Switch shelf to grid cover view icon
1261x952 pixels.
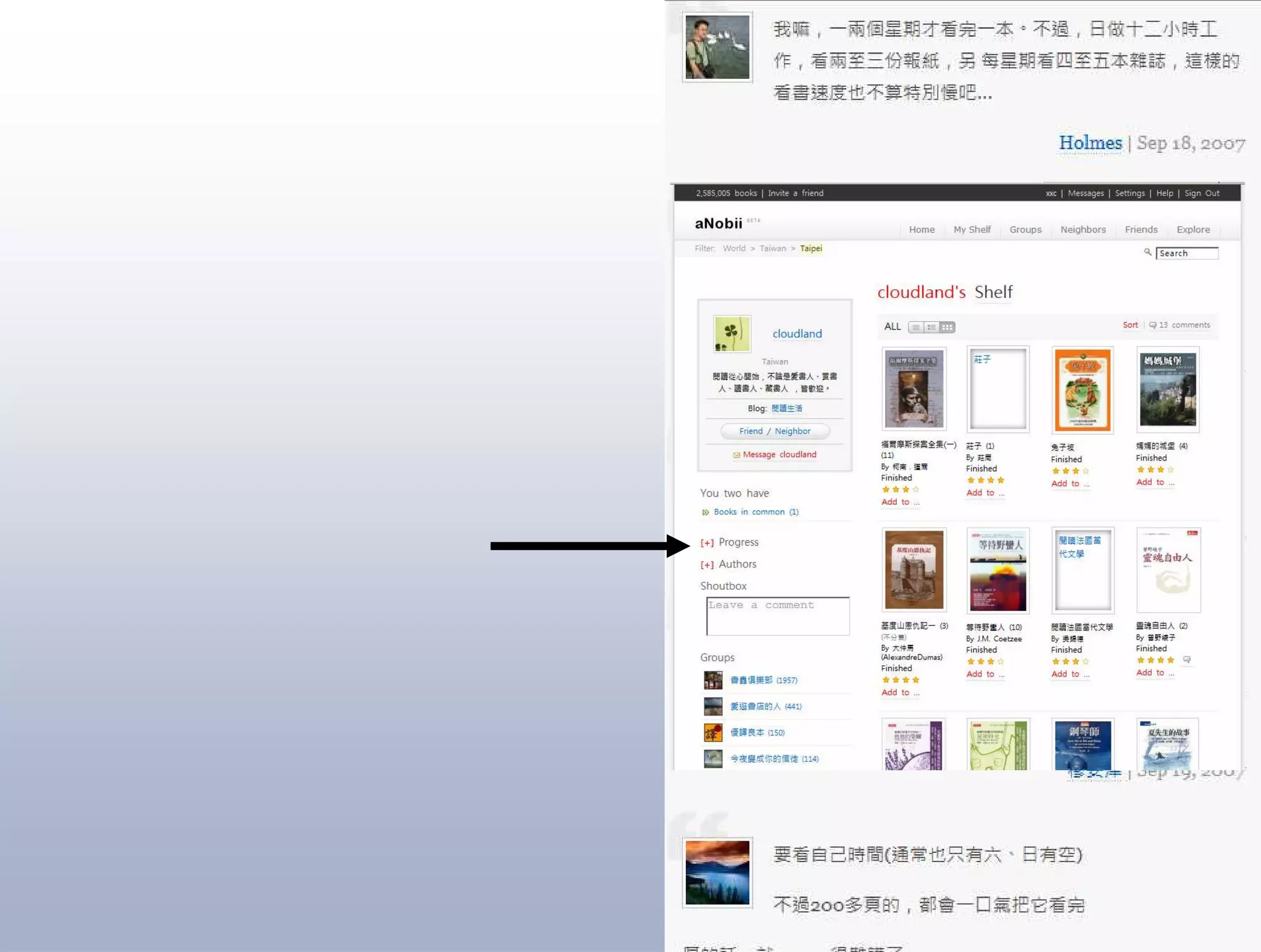[948, 327]
